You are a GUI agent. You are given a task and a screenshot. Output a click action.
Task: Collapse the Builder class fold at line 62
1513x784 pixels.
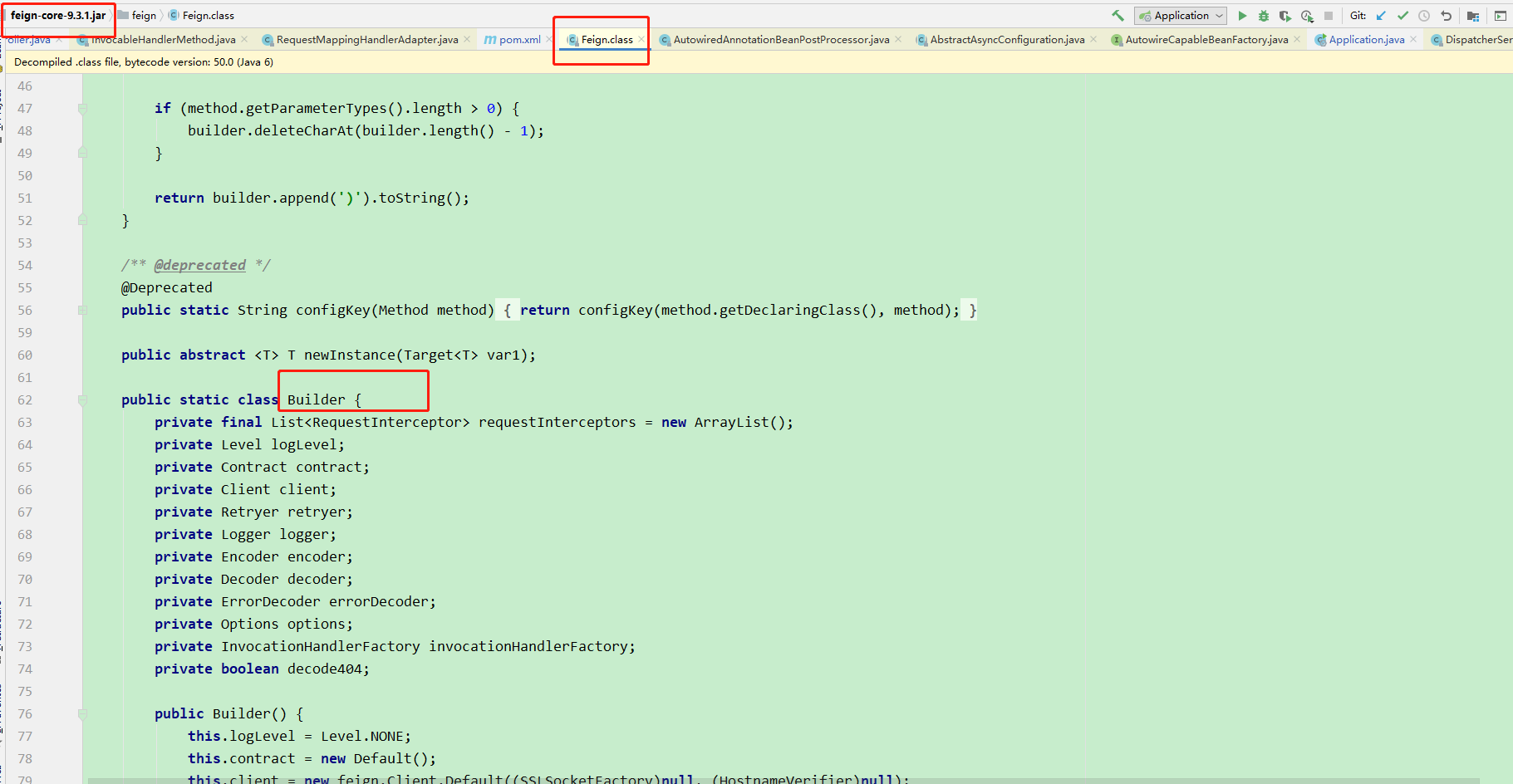(81, 399)
